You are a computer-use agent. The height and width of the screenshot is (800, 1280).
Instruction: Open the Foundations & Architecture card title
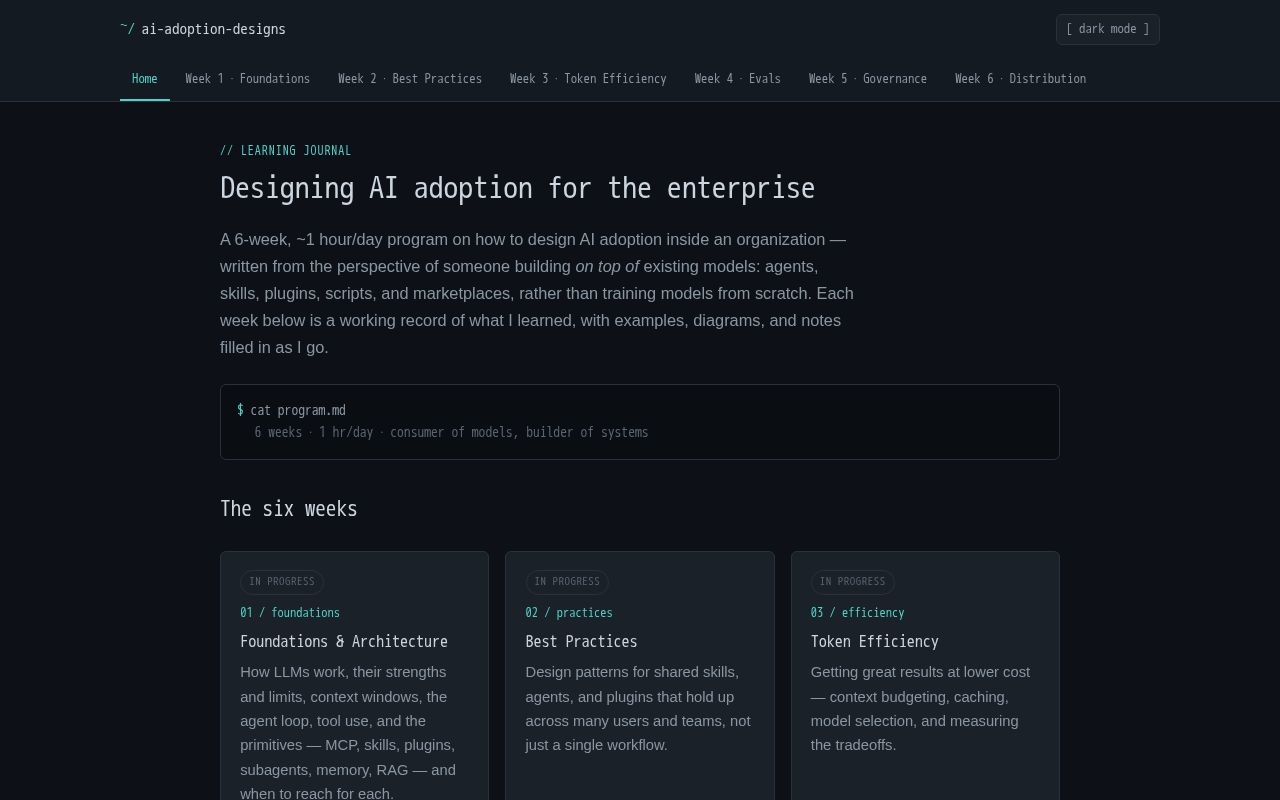point(344,641)
